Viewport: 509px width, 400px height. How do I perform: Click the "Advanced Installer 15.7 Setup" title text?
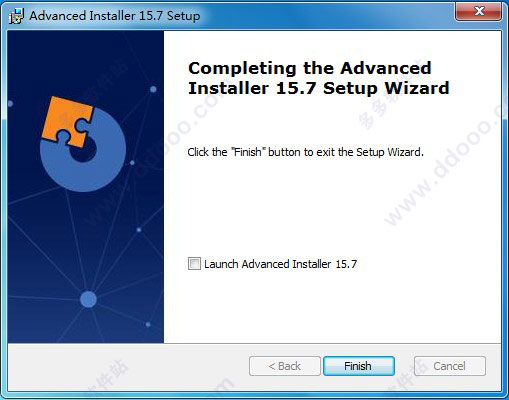(x=115, y=16)
